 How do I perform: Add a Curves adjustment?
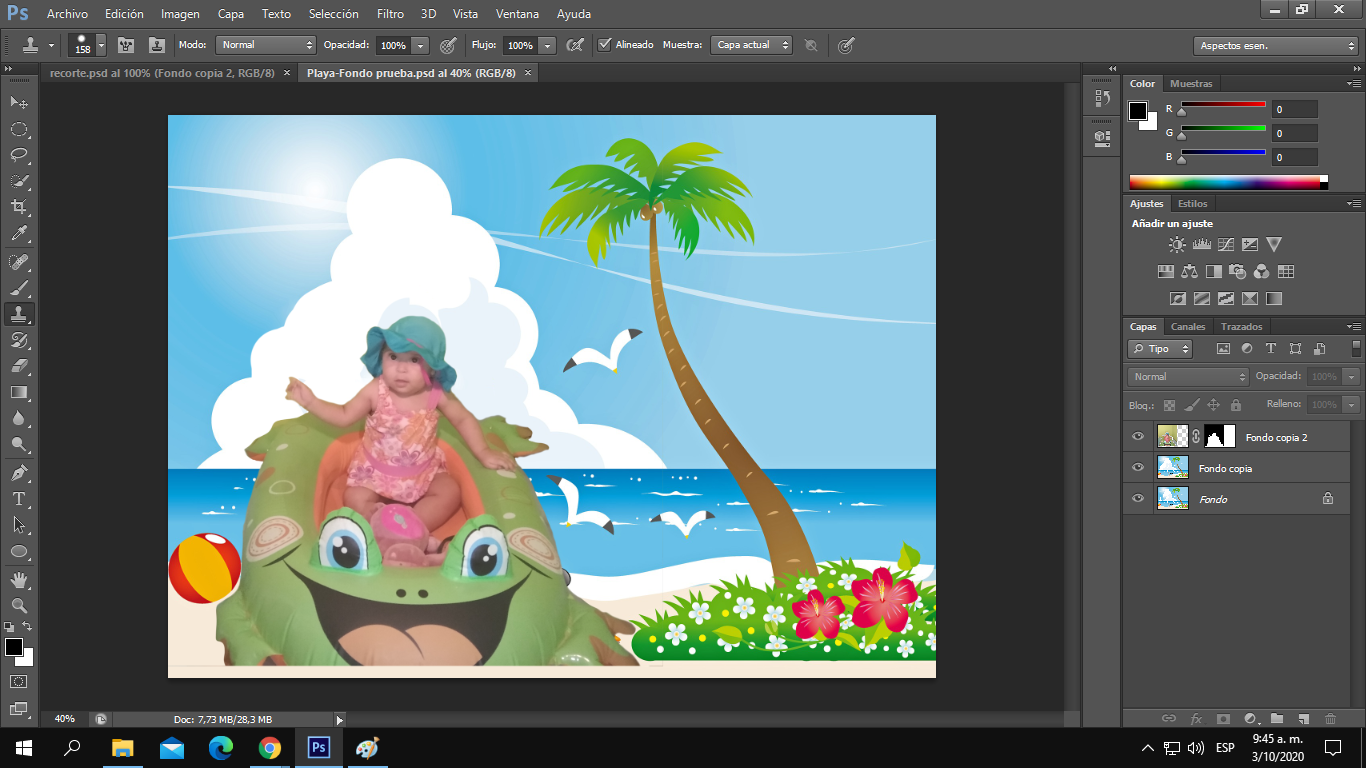tap(1226, 244)
